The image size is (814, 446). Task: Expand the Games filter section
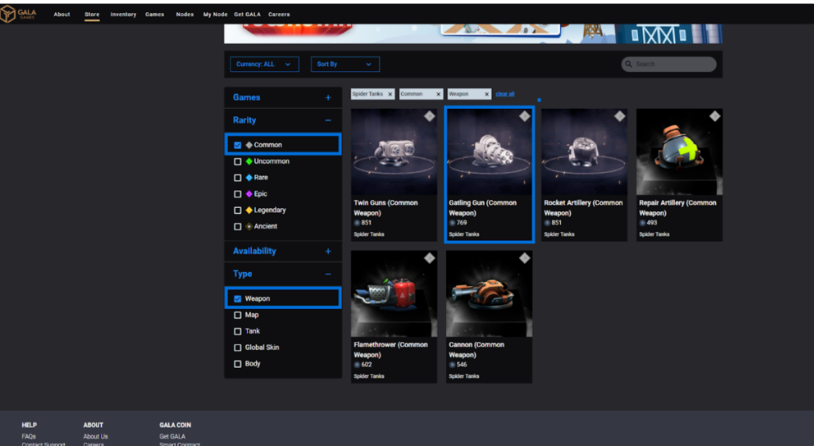tap(328, 98)
